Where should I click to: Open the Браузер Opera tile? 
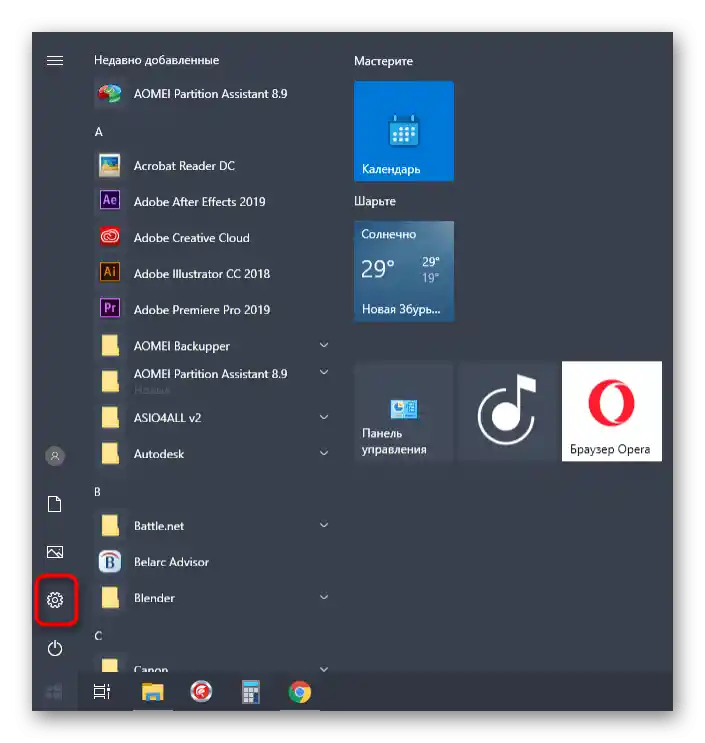612,411
